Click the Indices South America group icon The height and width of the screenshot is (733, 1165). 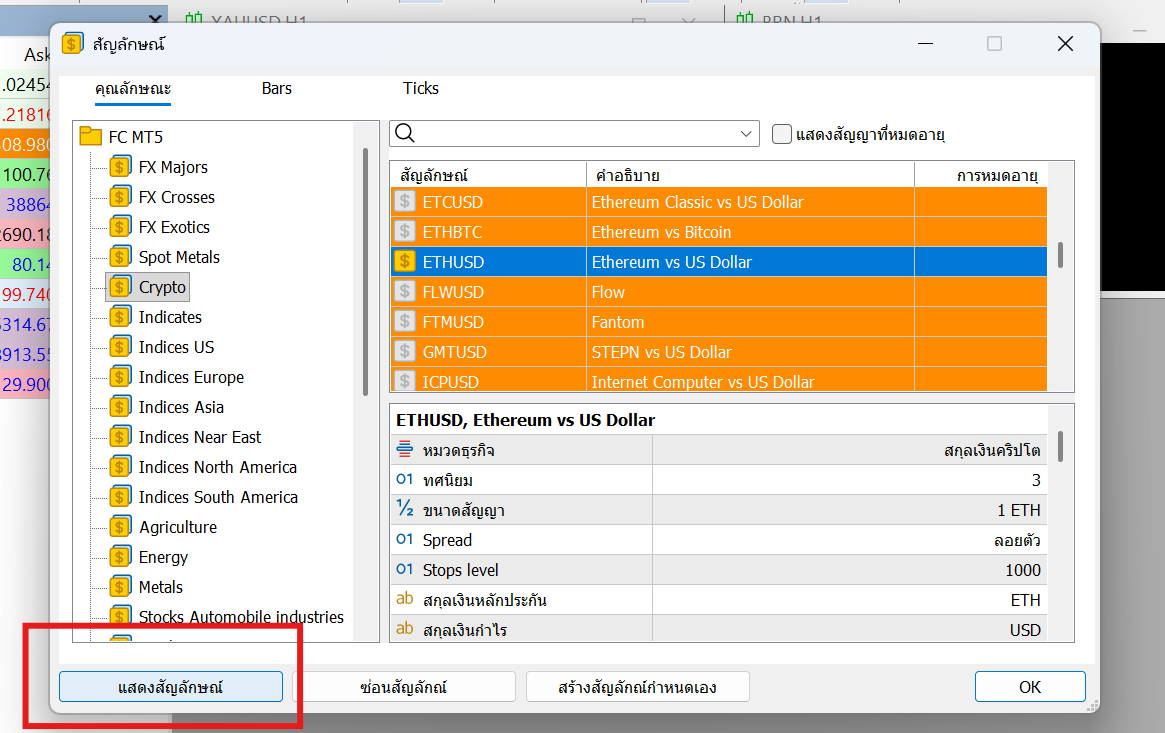click(120, 497)
